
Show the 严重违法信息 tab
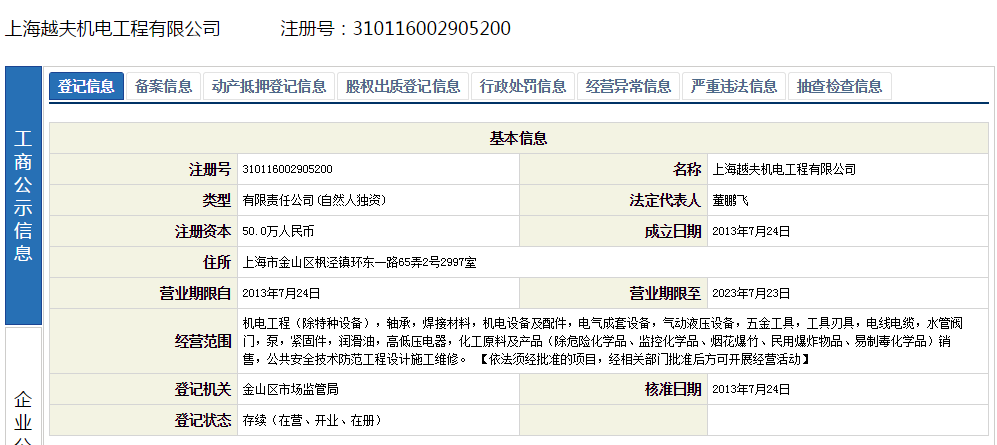[734, 86]
